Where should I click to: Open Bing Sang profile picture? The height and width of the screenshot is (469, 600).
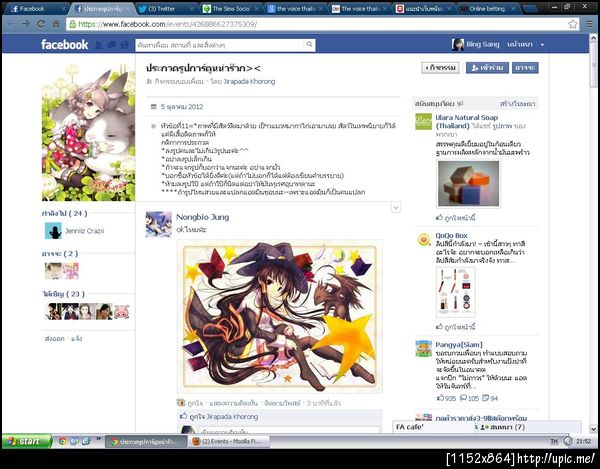click(458, 44)
